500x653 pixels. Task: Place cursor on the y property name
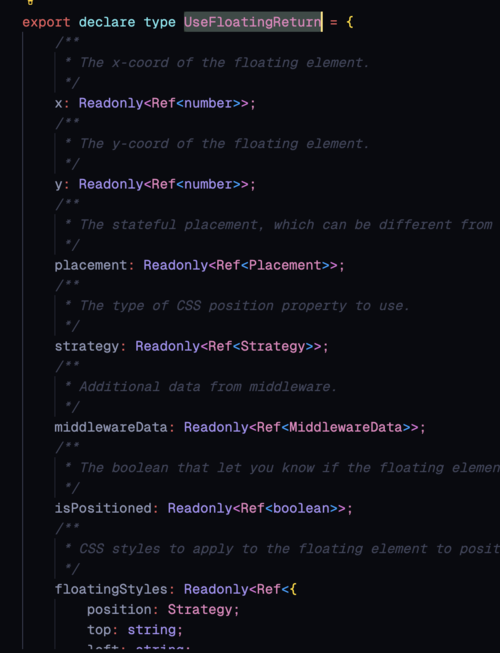(58, 184)
